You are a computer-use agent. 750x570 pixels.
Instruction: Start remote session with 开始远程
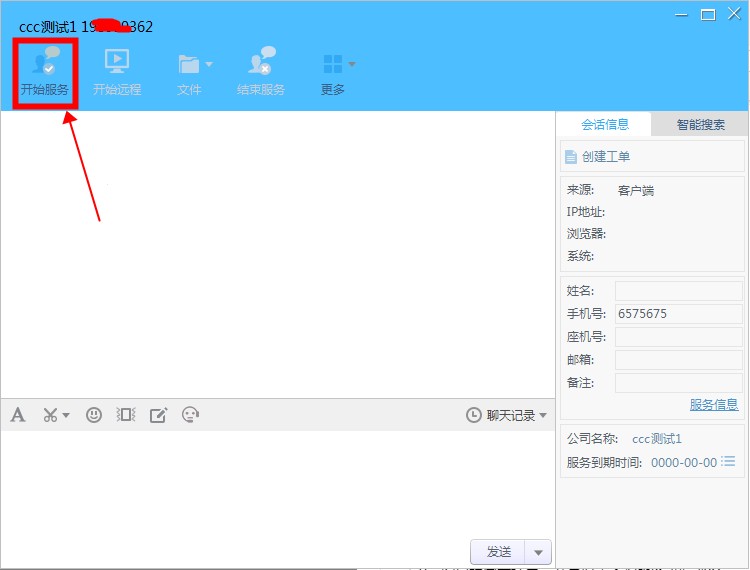(x=117, y=72)
